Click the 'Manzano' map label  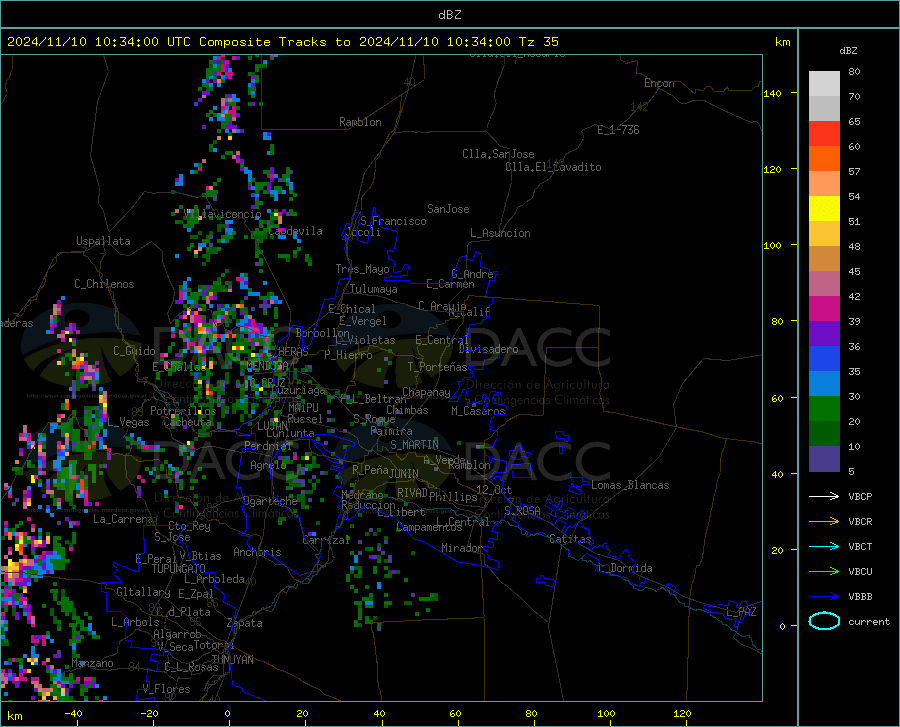(x=92, y=663)
